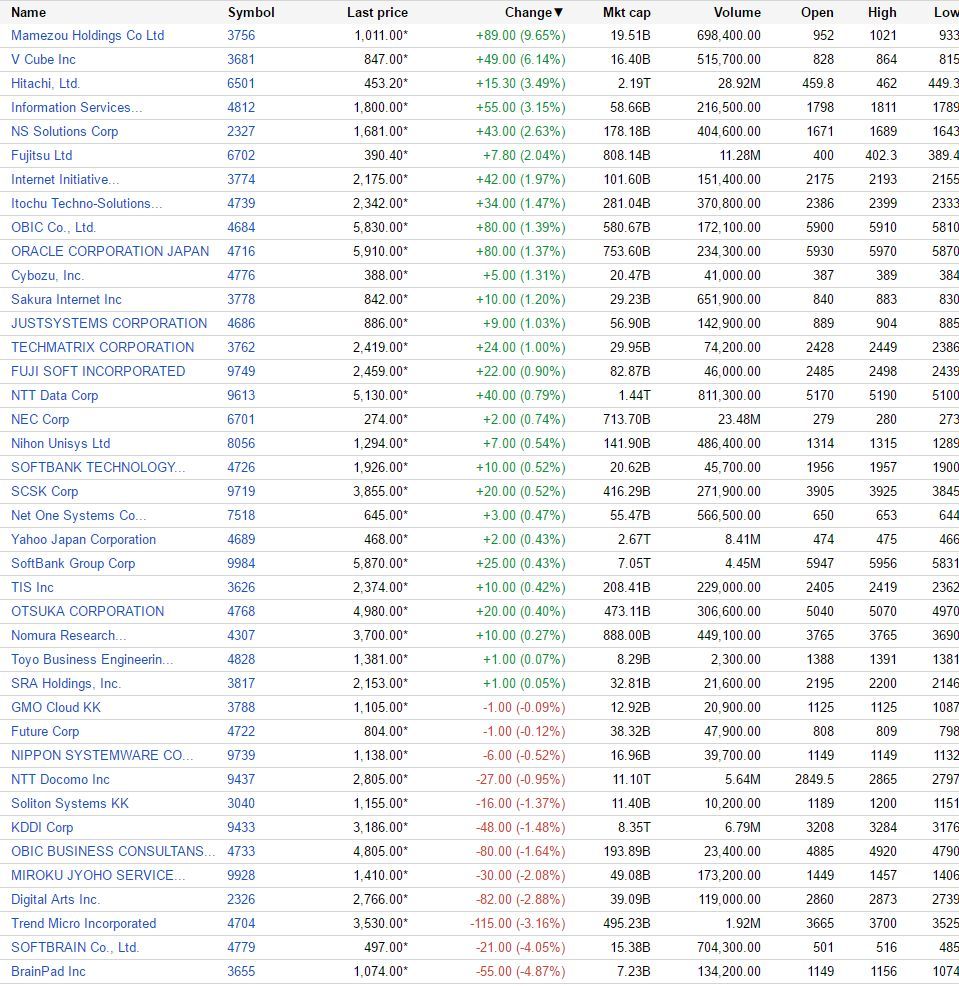Open Sakura Internet Inc link

66,299
